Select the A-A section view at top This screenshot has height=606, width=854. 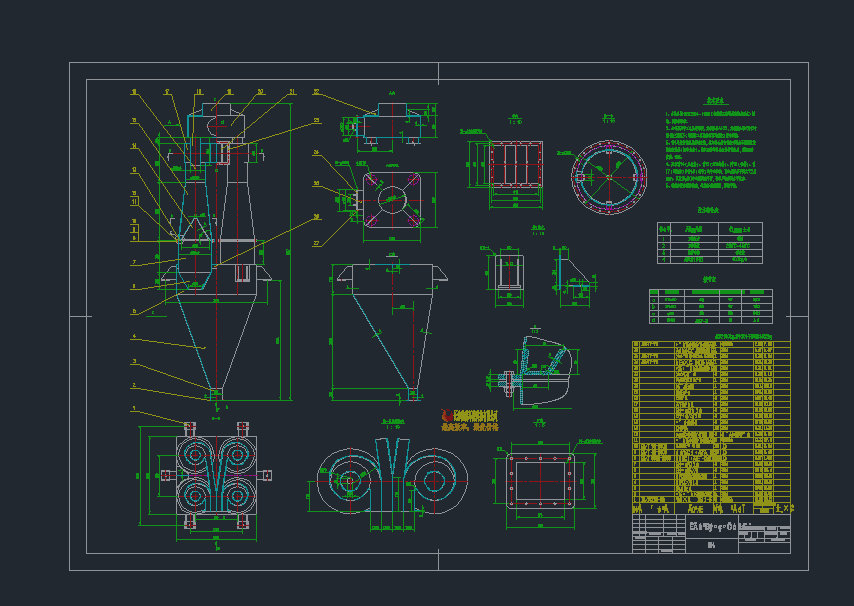(x=391, y=127)
